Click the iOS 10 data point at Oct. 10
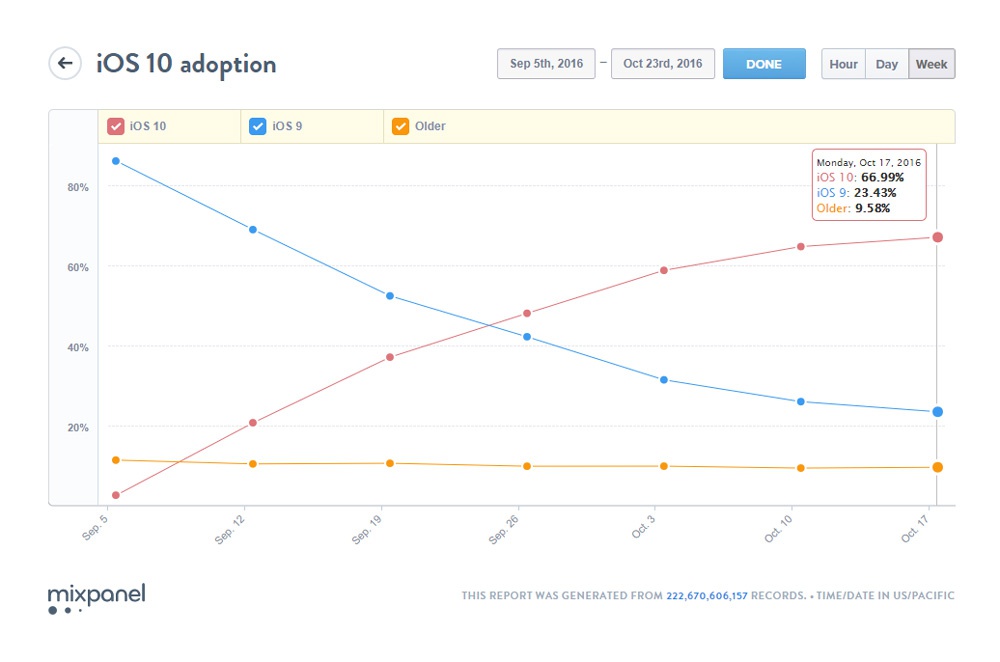 (801, 247)
